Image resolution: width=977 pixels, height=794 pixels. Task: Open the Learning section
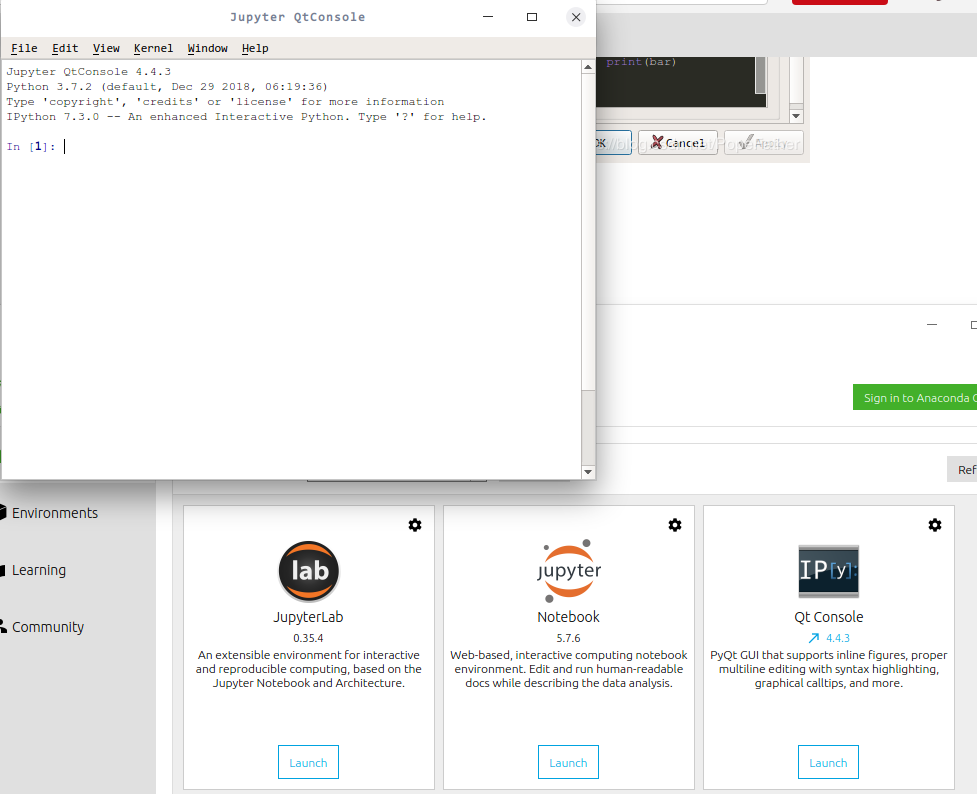(x=40, y=570)
